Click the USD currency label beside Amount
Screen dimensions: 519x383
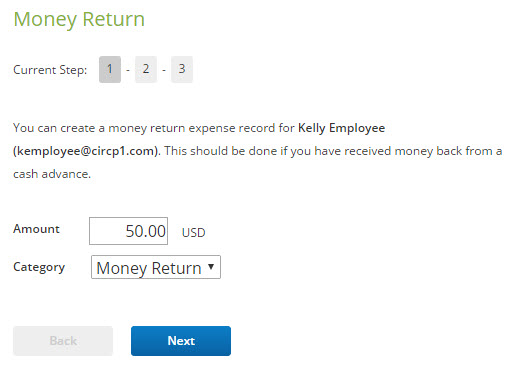click(193, 233)
